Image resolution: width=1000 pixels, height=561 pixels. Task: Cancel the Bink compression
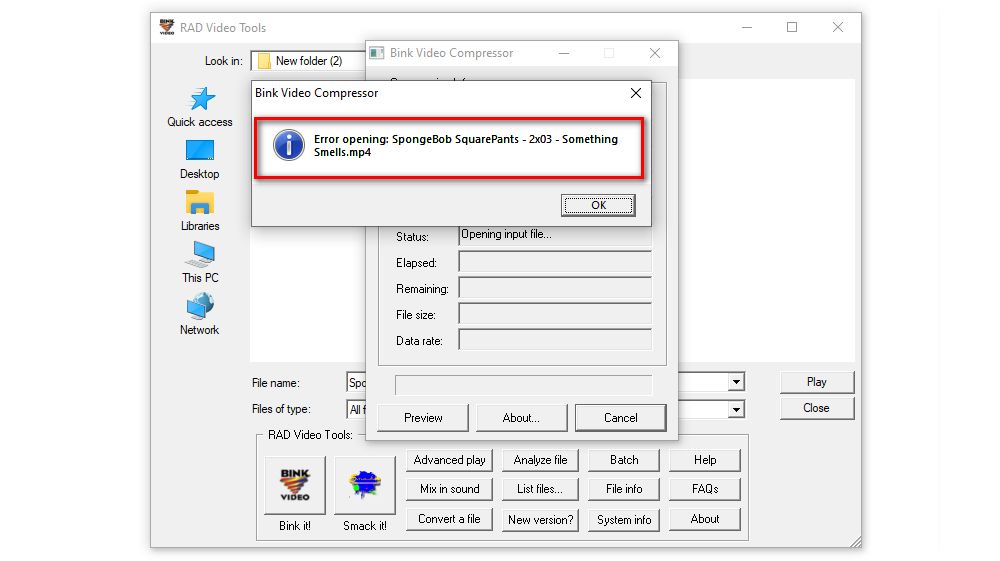point(621,418)
